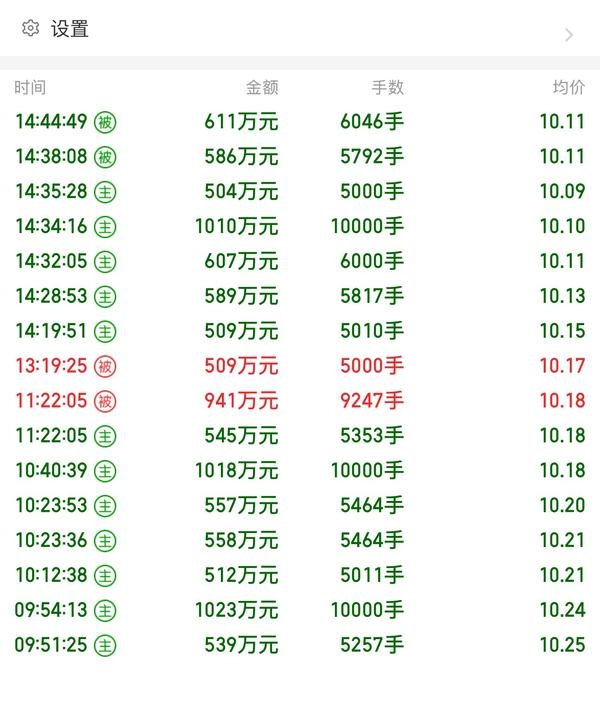600x708 pixels.
Task: Click the settings gear icon
Action: click(x=30, y=29)
